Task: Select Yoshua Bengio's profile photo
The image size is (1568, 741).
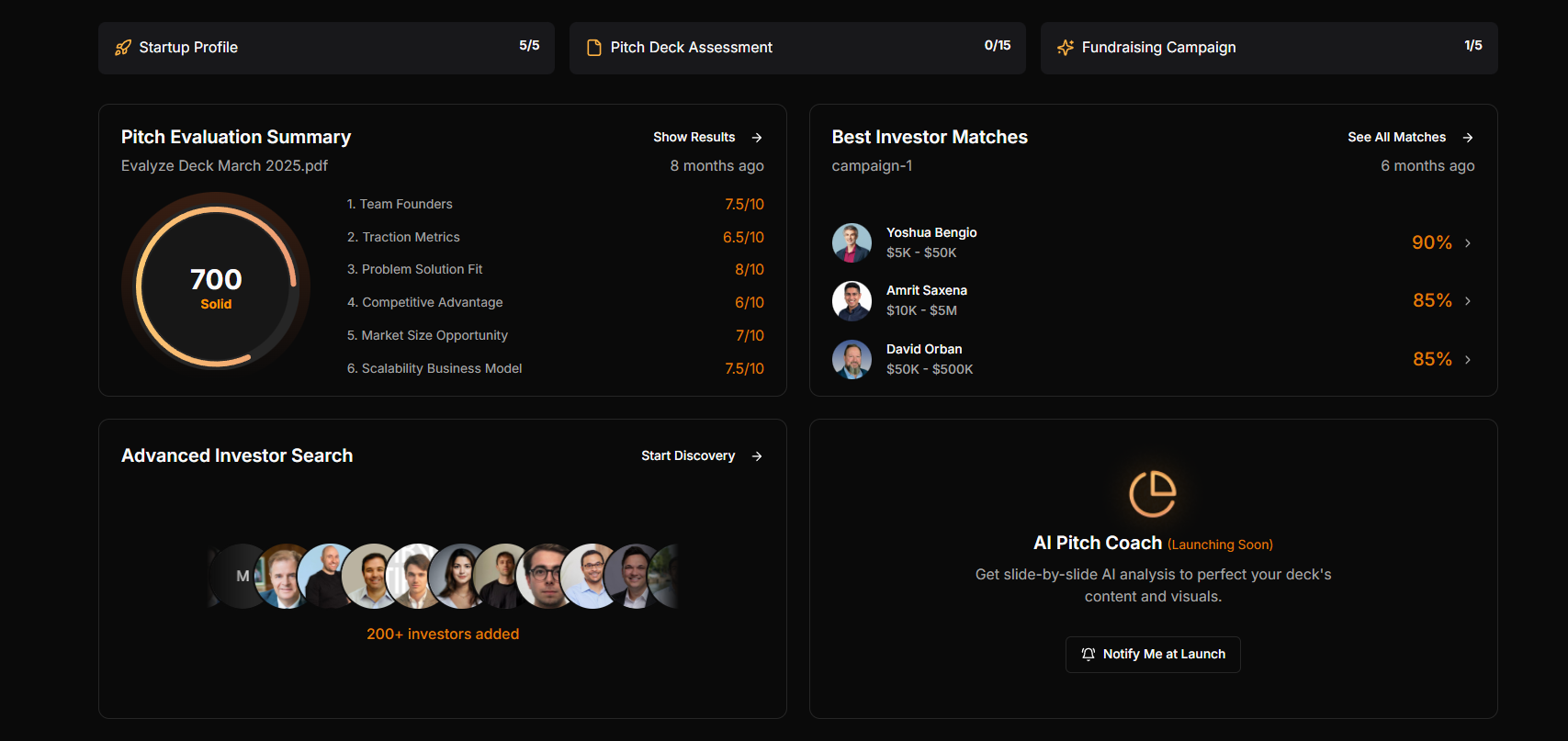Action: 852,243
